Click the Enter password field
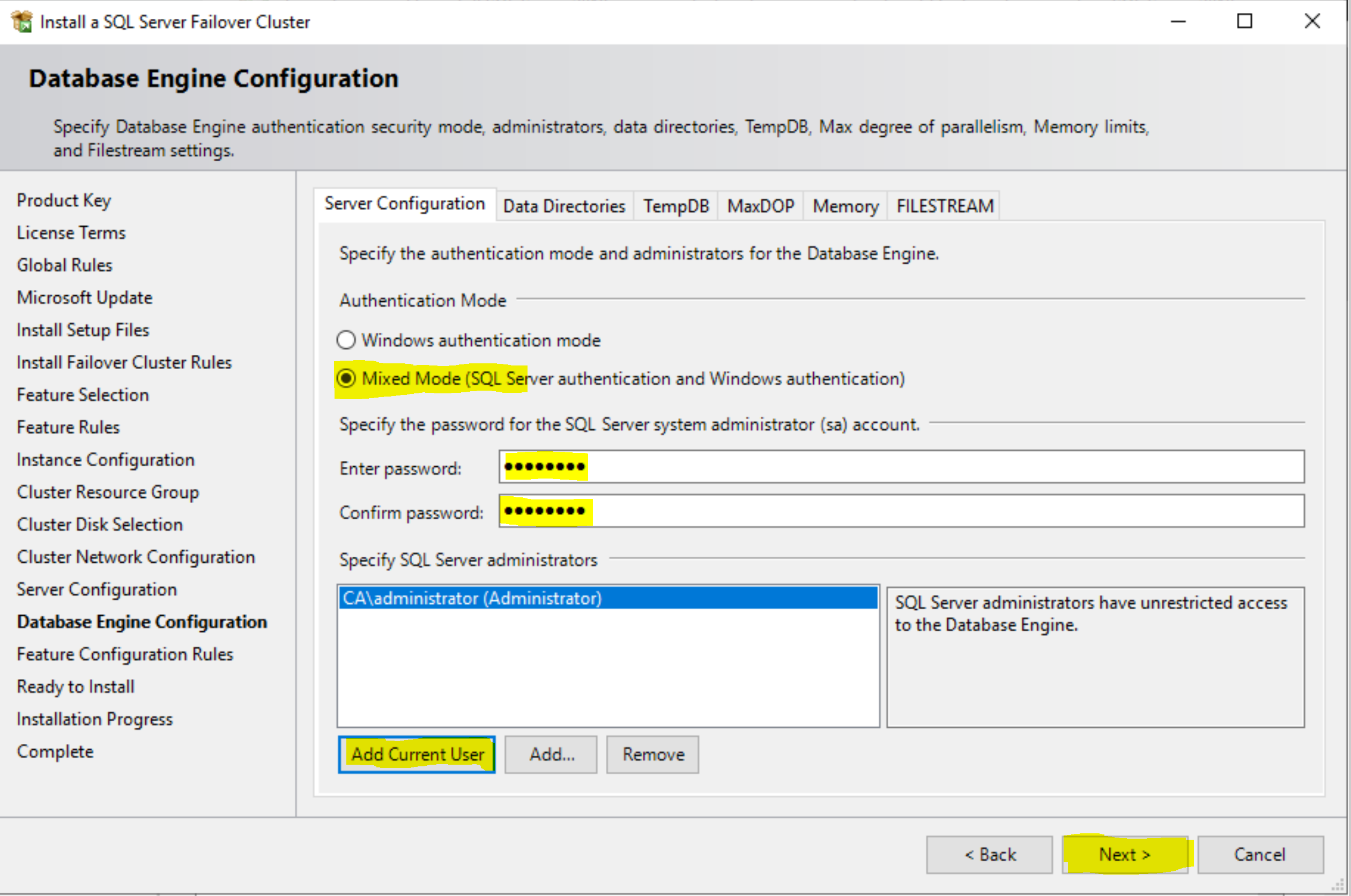Image resolution: width=1351 pixels, height=896 pixels. (901, 467)
